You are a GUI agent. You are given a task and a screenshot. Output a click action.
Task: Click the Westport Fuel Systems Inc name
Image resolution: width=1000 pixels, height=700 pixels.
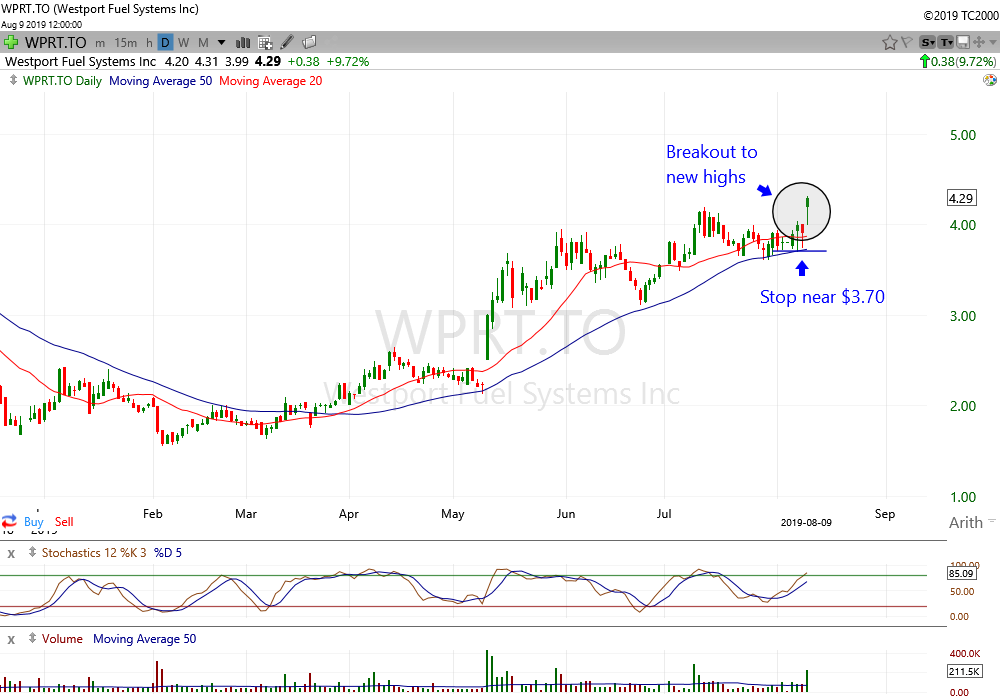(x=80, y=62)
